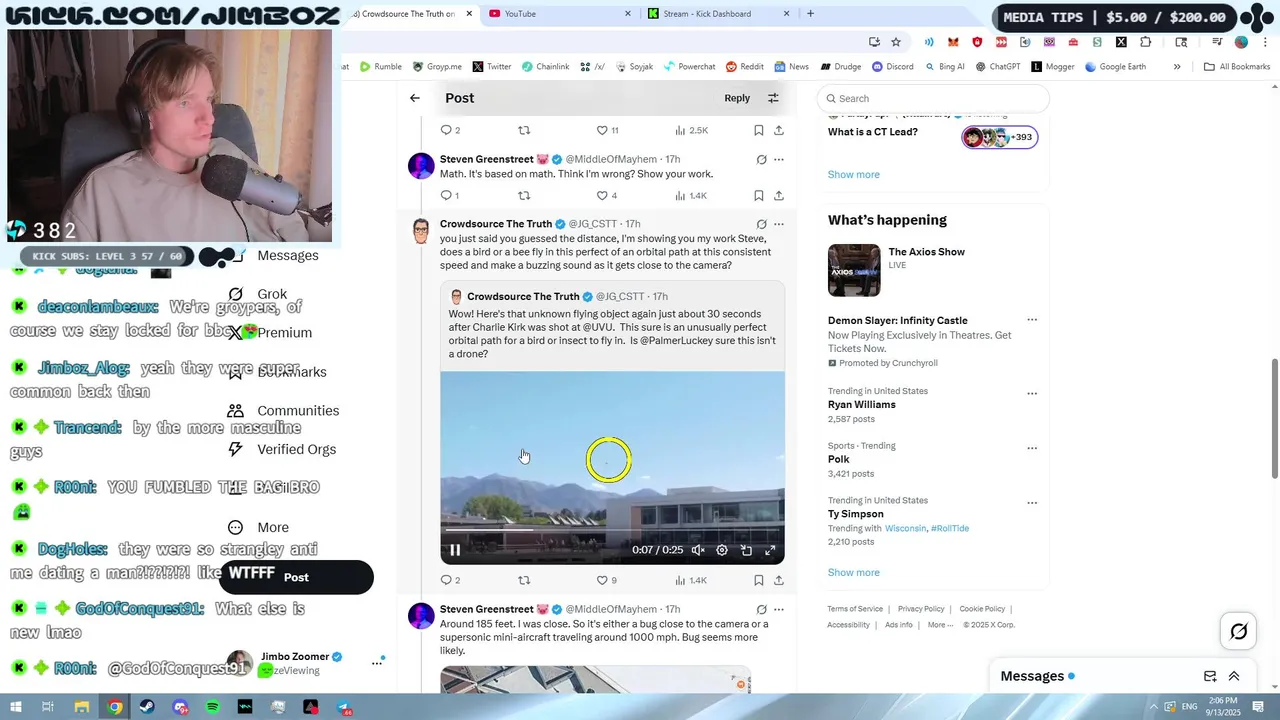1280x720 pixels.
Task: Open the Powerchat bookmark
Action: [689, 67]
